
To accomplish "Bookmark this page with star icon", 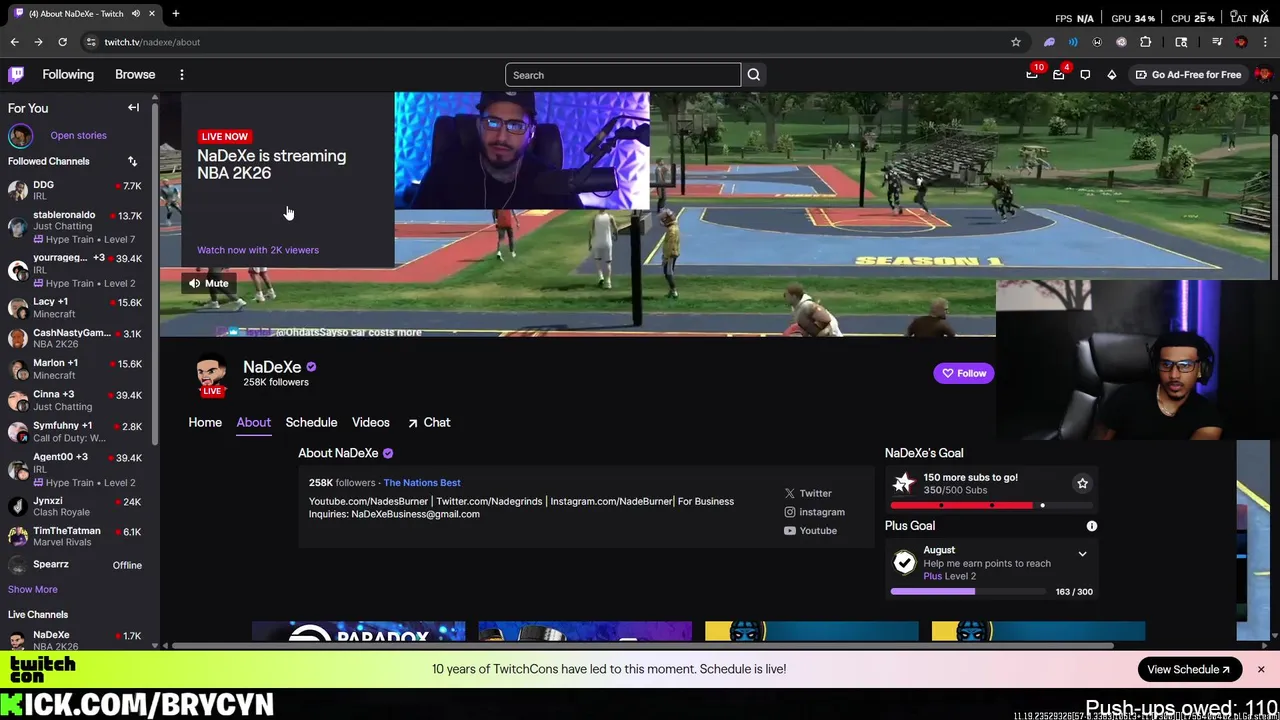I will 1016,42.
